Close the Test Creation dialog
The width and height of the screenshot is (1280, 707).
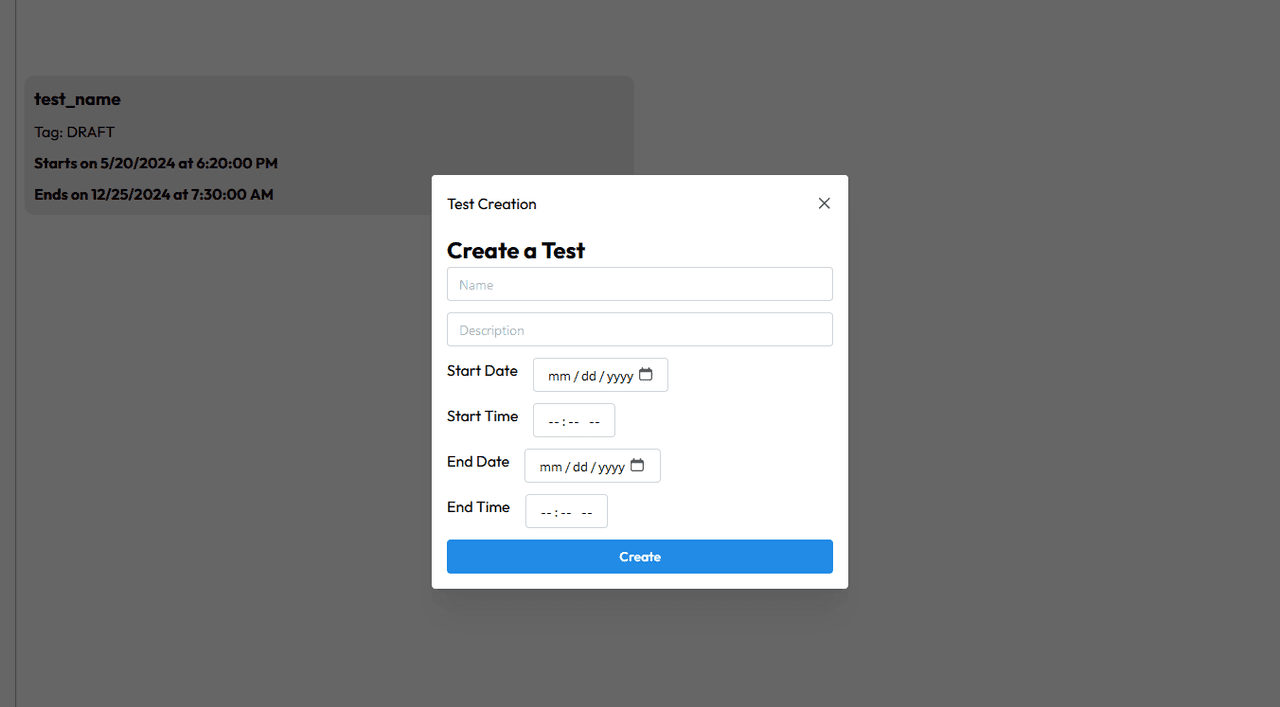(824, 204)
